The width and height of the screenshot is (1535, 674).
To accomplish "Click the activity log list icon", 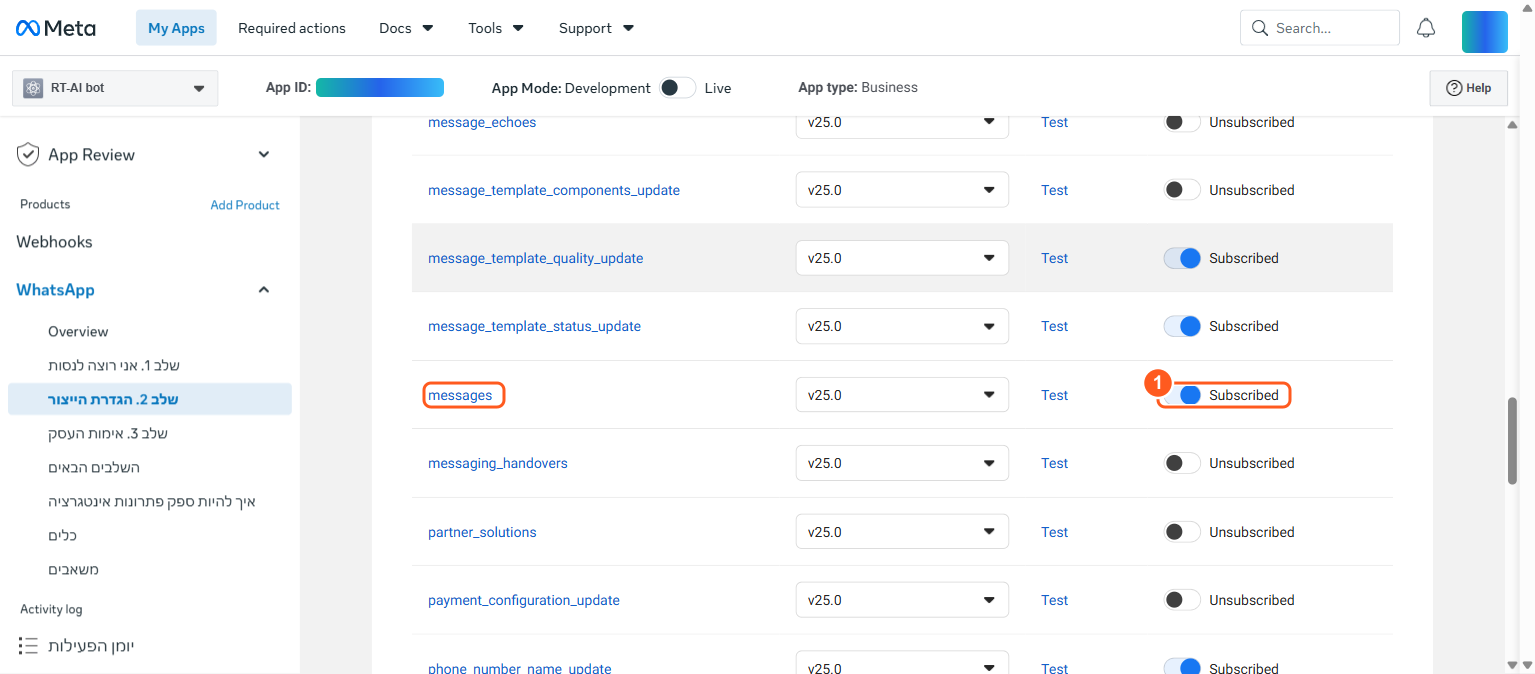I will [x=28, y=646].
